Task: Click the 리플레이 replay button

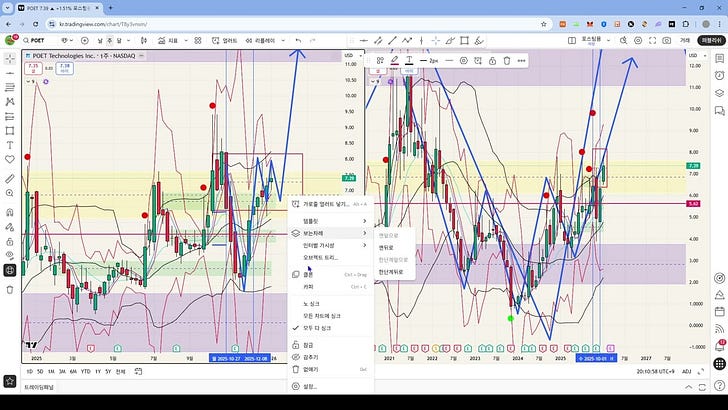Action: [x=260, y=41]
